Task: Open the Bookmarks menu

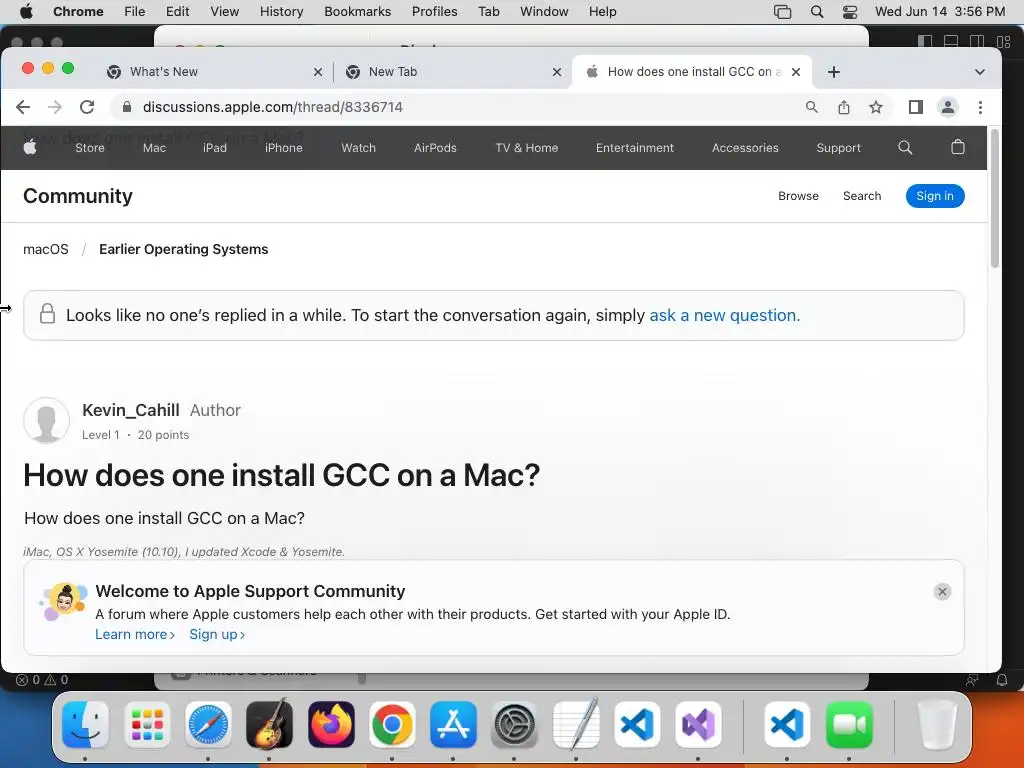Action: [357, 12]
